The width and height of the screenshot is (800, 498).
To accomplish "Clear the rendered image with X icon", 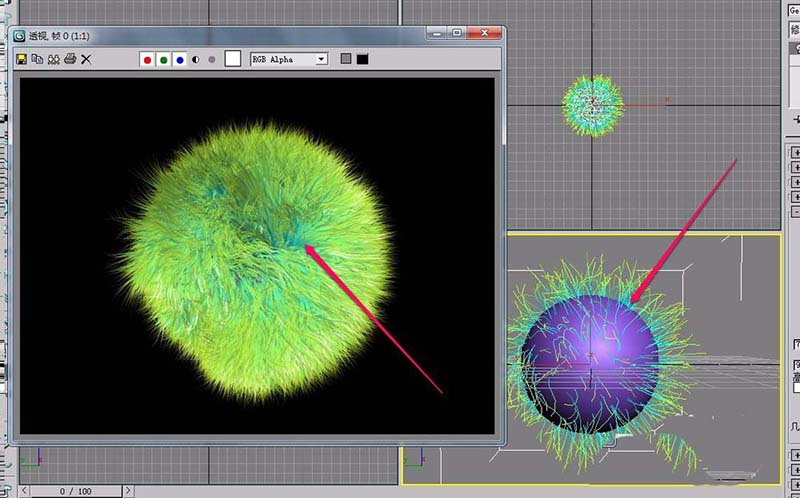I will coord(86,60).
